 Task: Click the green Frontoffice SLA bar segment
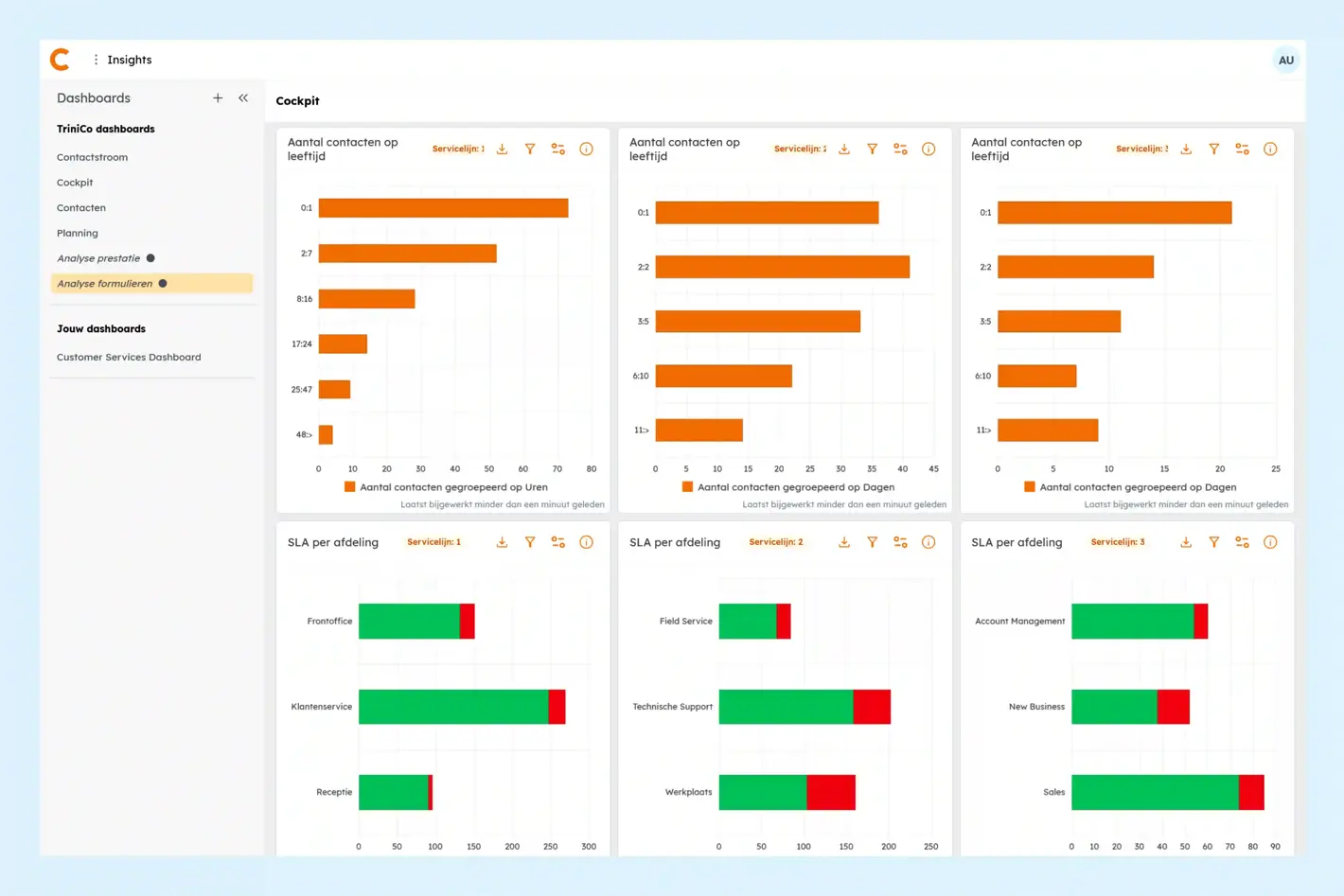point(409,622)
